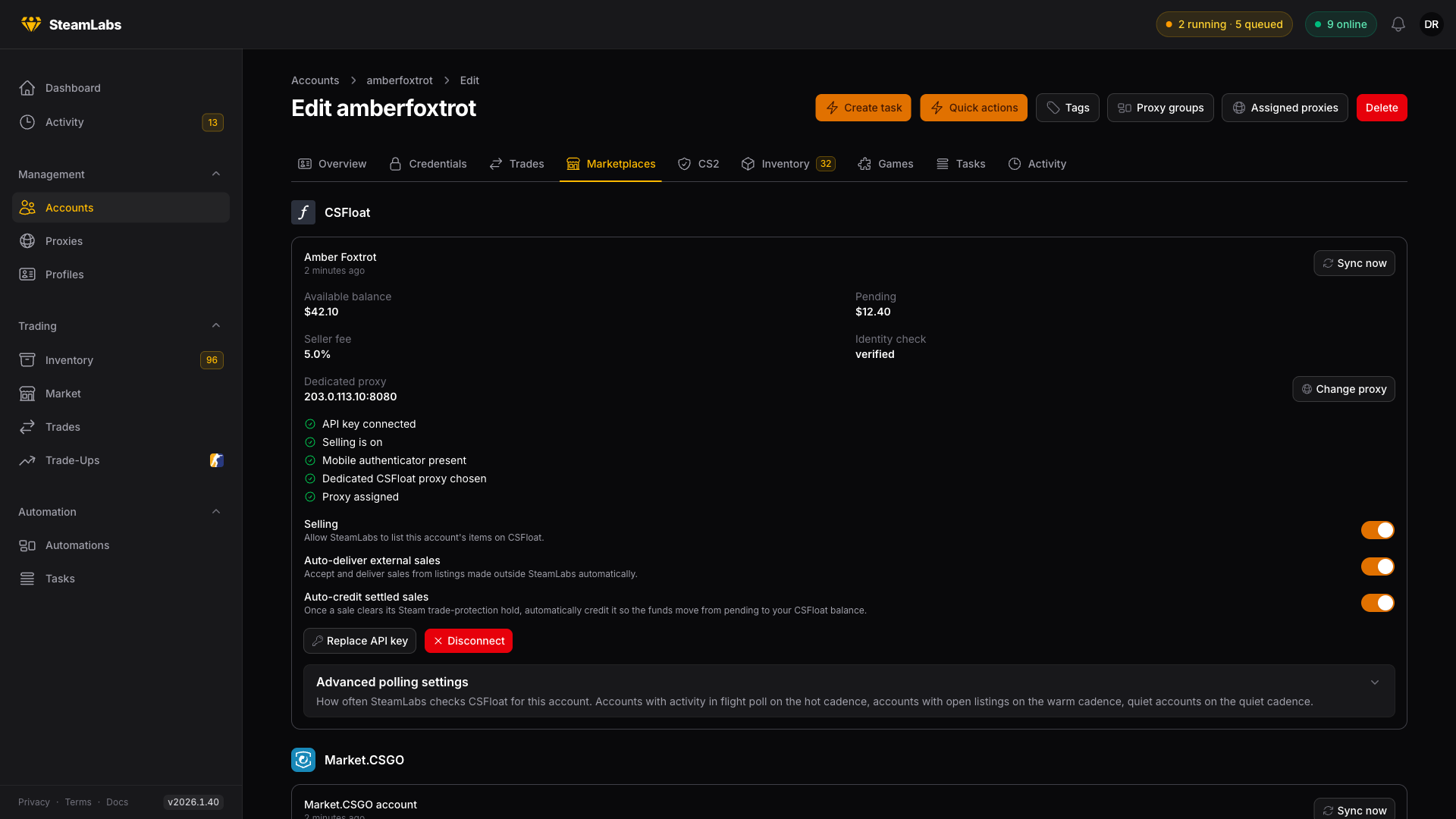Select the Marketplaces tab
The width and height of the screenshot is (1456, 819).
610,164
